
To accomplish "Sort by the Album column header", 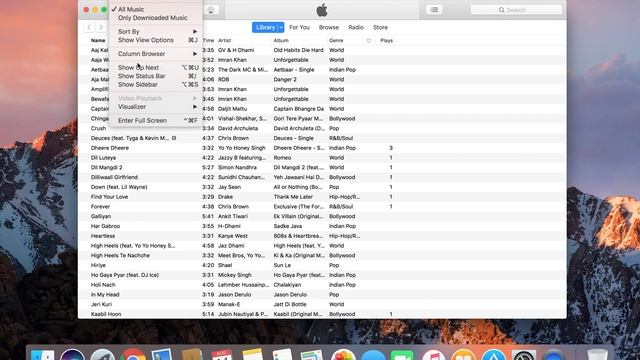I will pos(281,40).
